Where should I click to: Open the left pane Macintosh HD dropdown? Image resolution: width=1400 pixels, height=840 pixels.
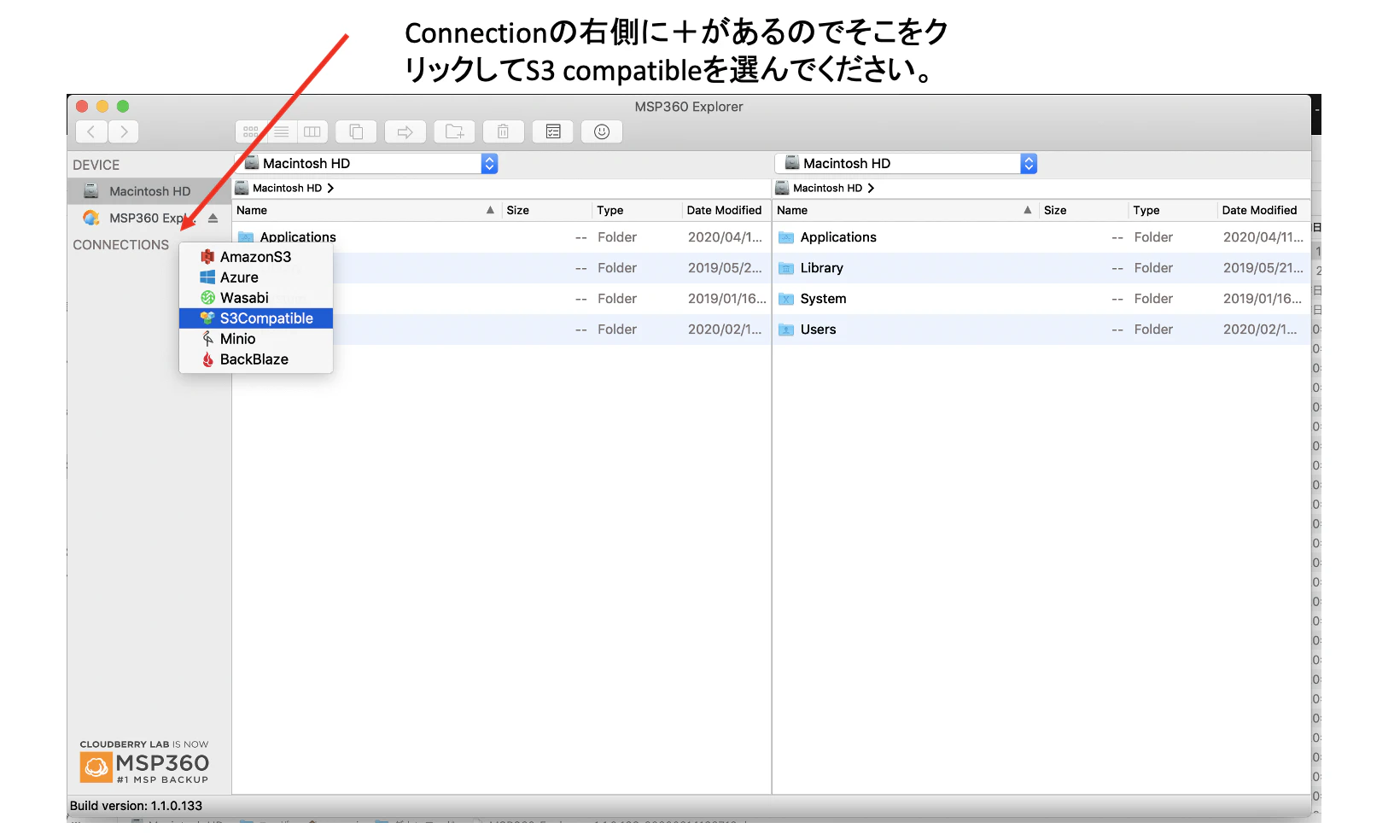point(367,164)
